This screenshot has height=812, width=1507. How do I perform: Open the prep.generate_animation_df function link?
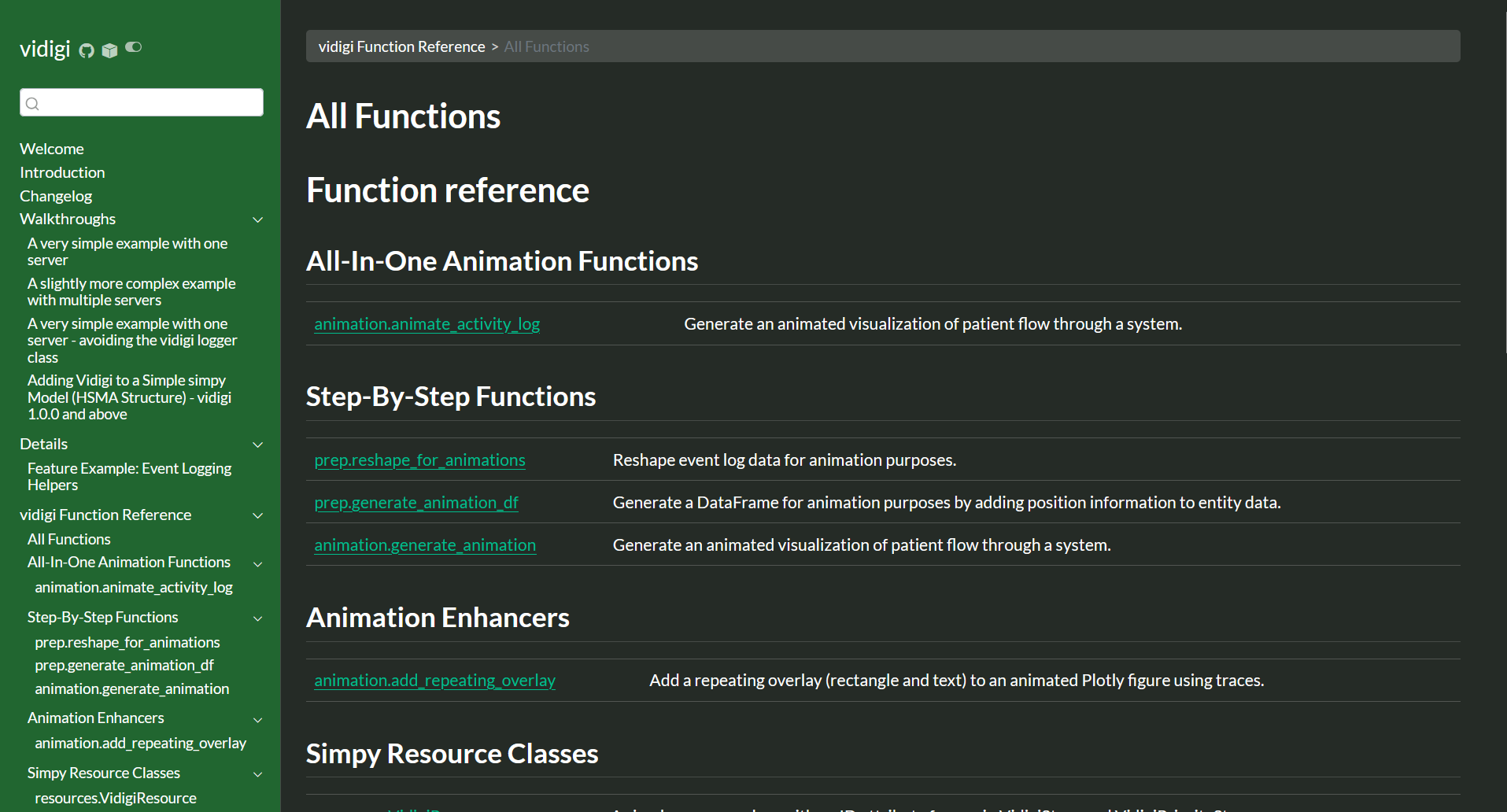[416, 502]
